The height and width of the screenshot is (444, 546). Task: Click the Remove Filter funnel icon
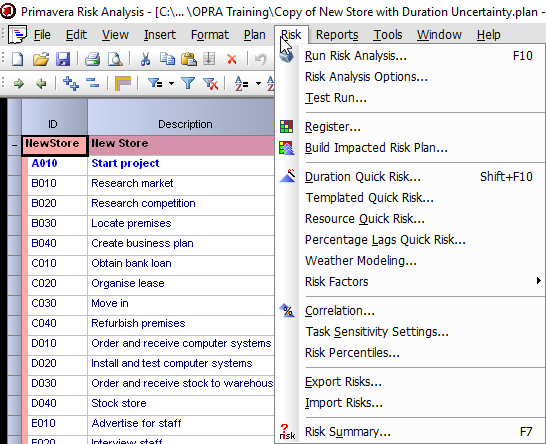tap(211, 84)
